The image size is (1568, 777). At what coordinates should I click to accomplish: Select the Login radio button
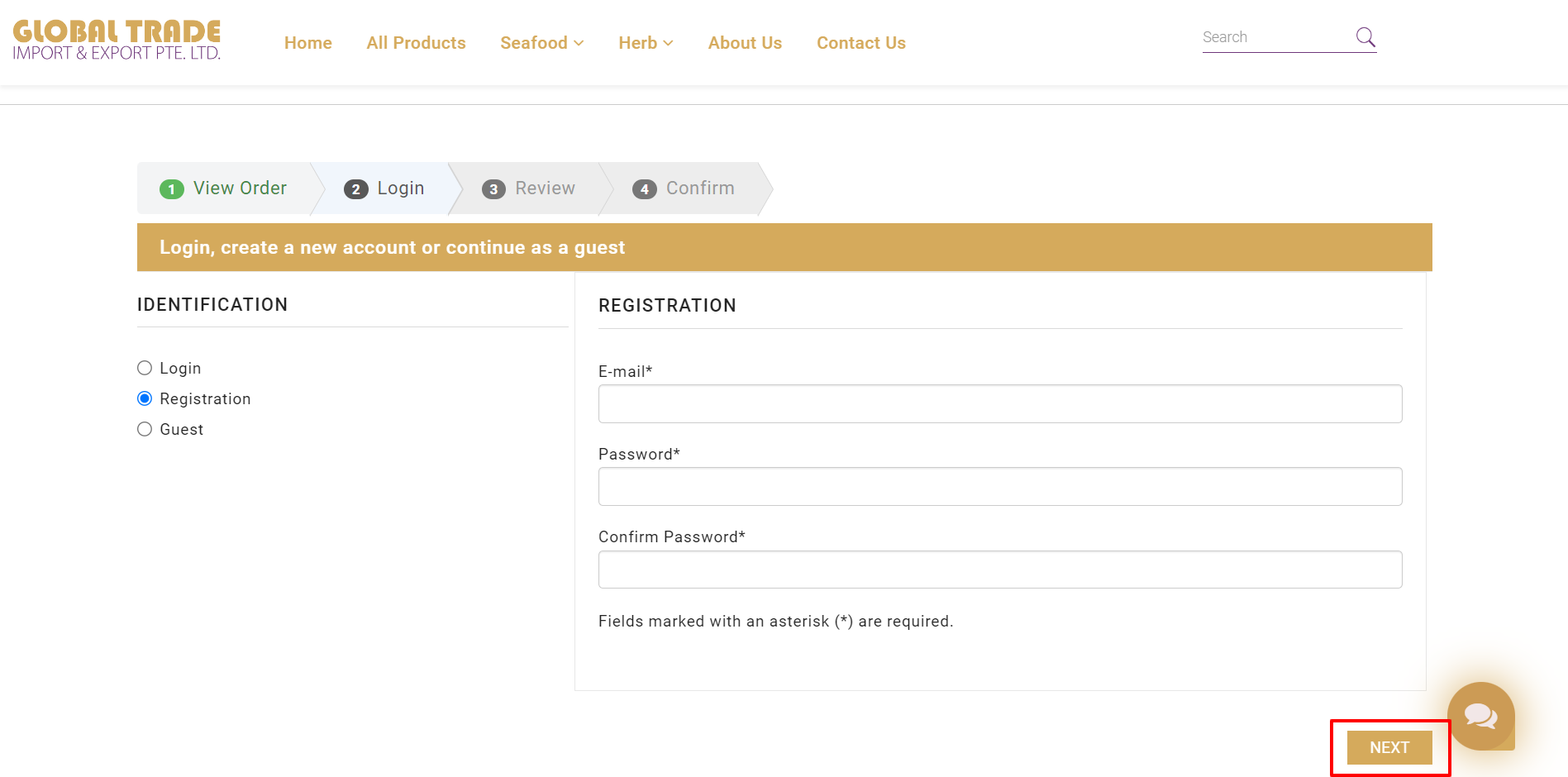click(145, 368)
